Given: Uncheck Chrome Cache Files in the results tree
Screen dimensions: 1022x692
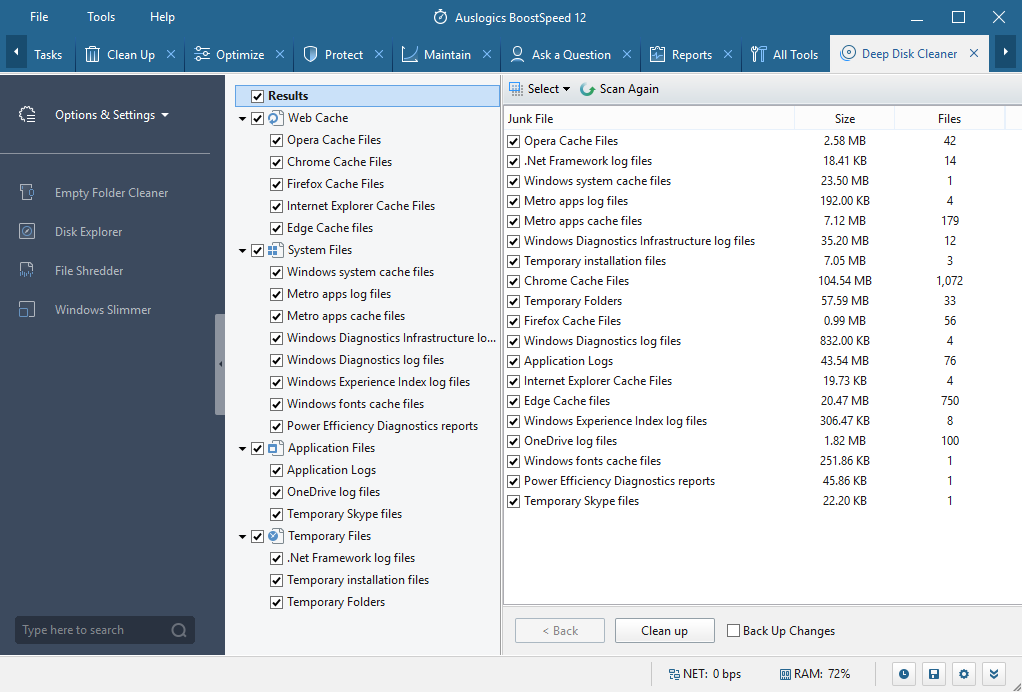Looking at the screenshot, I should (x=276, y=162).
